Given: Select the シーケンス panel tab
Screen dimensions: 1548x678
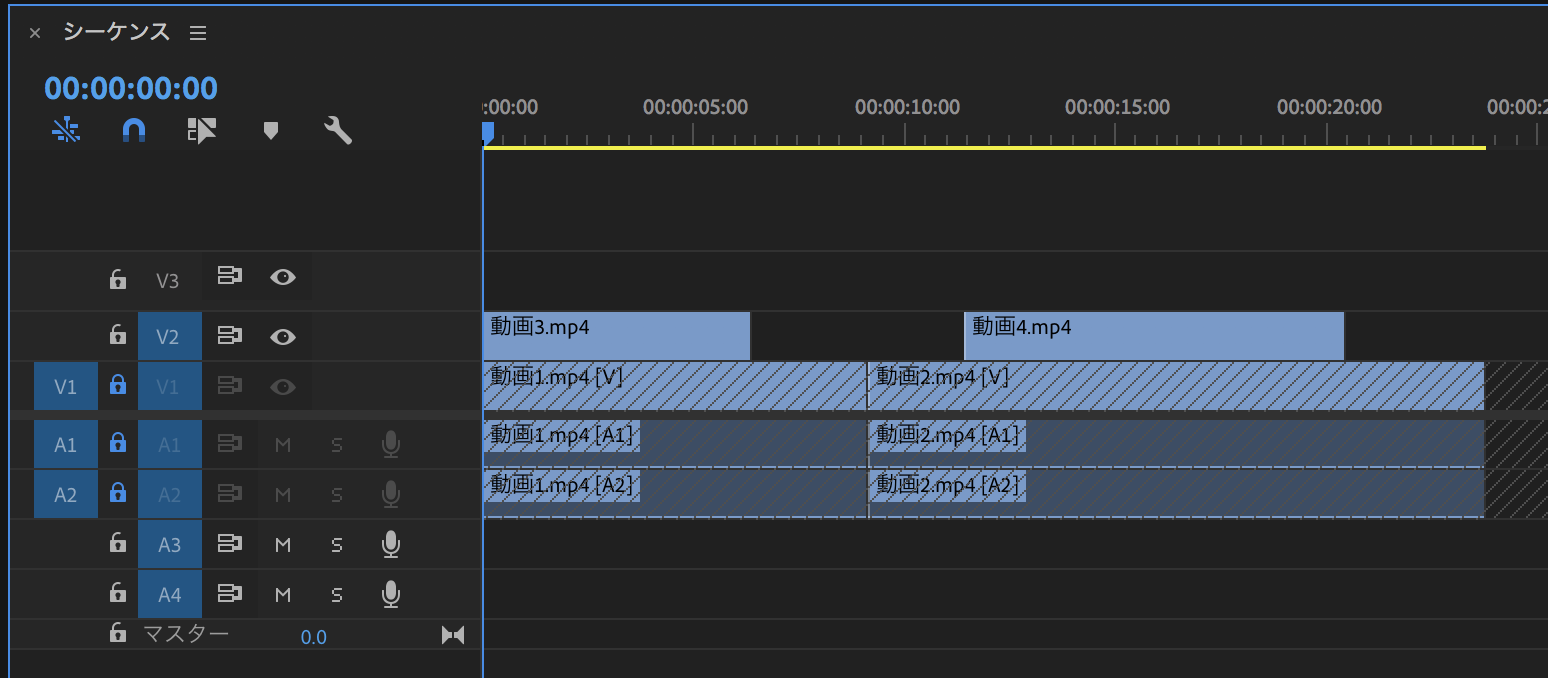Looking at the screenshot, I should point(116,32).
